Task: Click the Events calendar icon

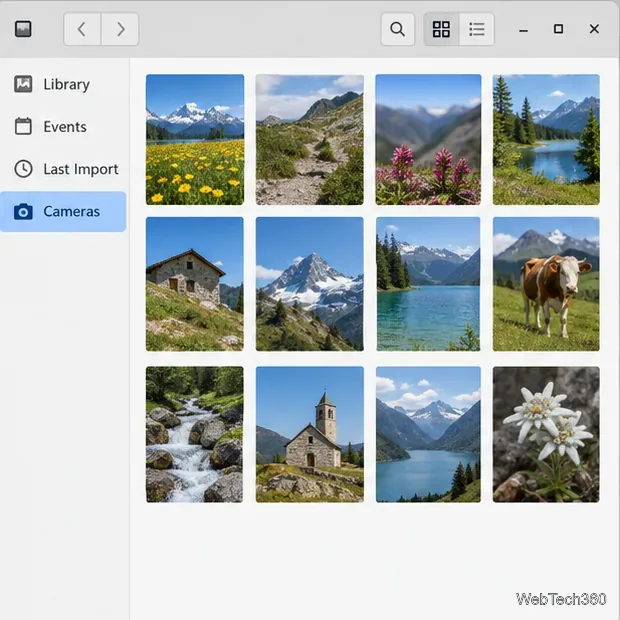Action: tap(23, 127)
